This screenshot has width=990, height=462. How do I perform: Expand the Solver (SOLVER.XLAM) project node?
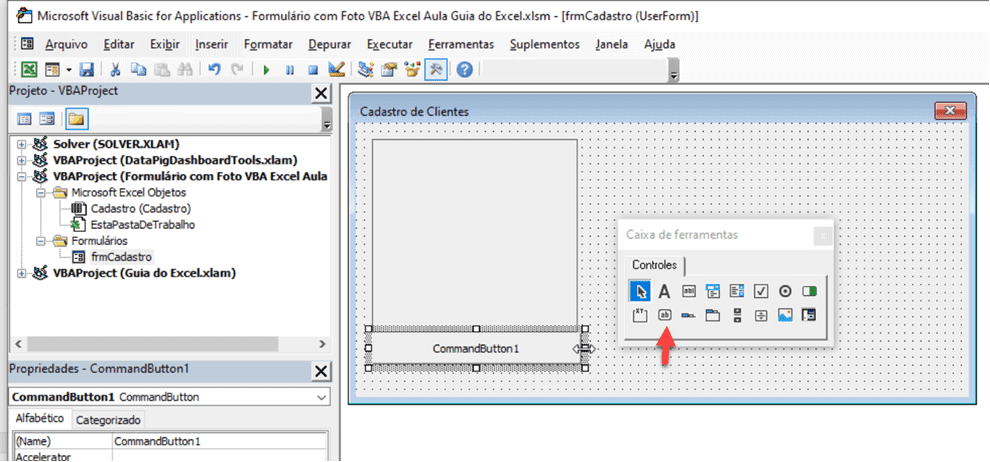tap(22, 144)
